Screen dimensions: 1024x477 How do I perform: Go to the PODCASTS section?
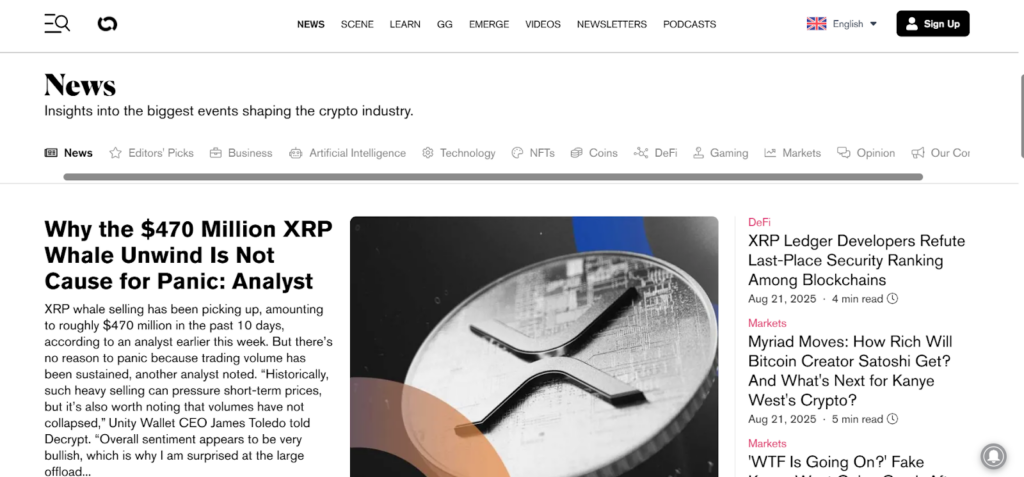tap(690, 24)
